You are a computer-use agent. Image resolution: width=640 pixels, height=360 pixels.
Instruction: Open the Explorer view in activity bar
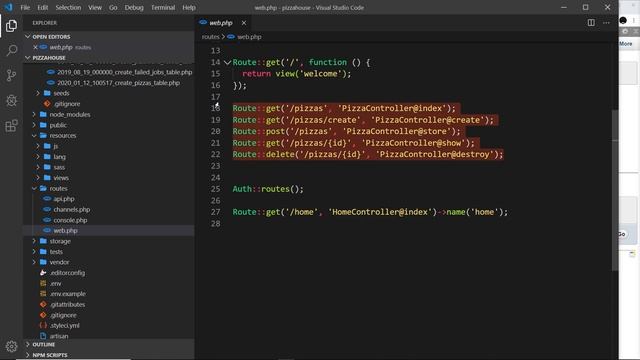[x=11, y=26]
